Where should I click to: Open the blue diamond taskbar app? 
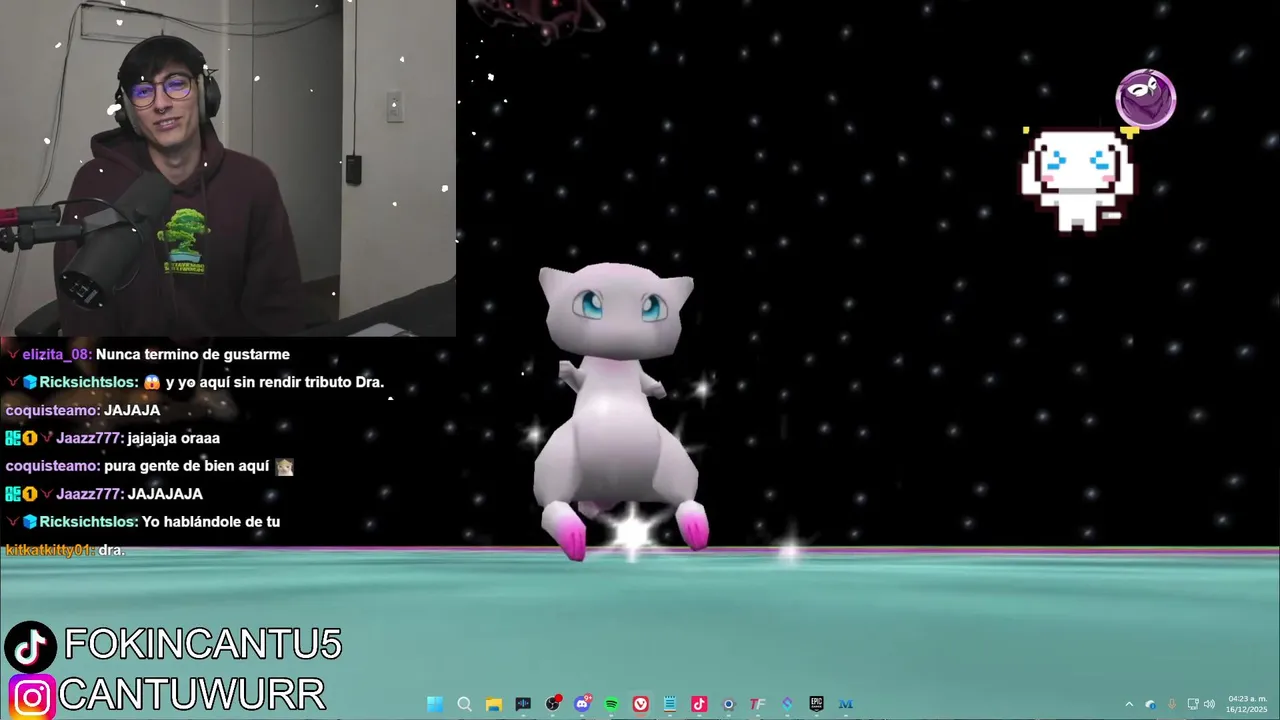[787, 704]
